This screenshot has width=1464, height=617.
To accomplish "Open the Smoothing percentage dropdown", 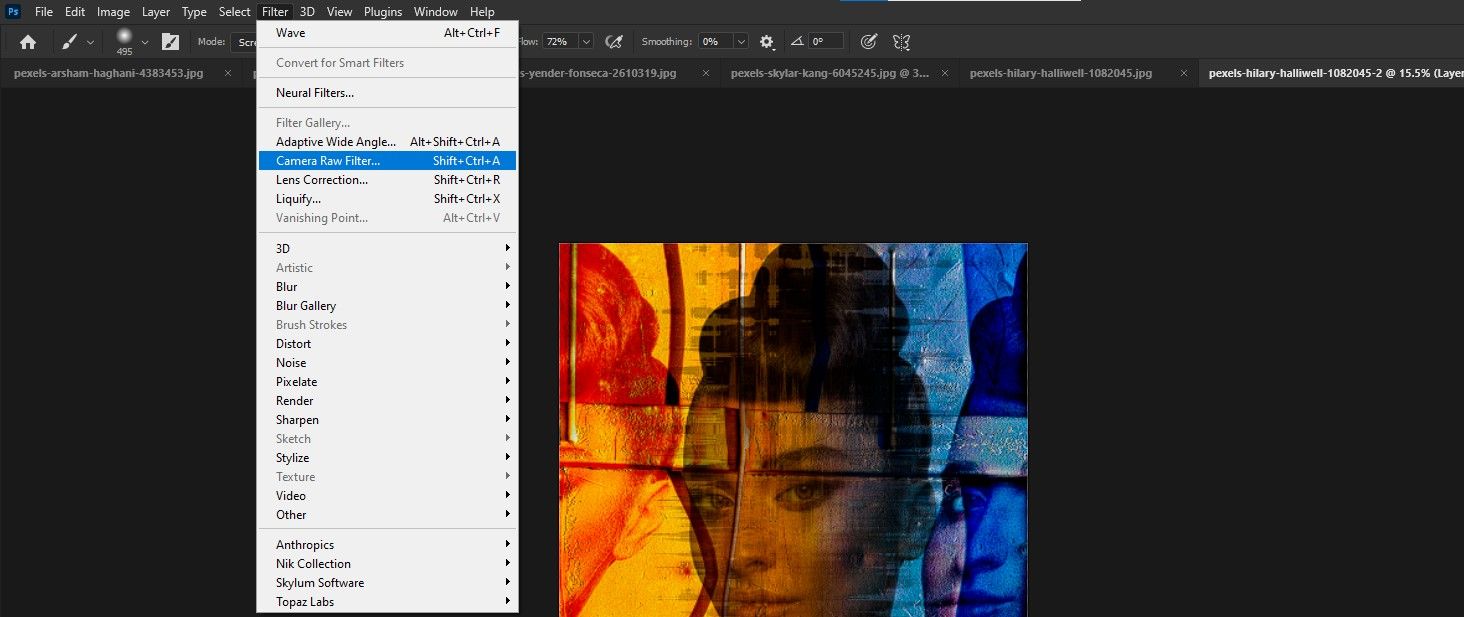I will point(740,41).
